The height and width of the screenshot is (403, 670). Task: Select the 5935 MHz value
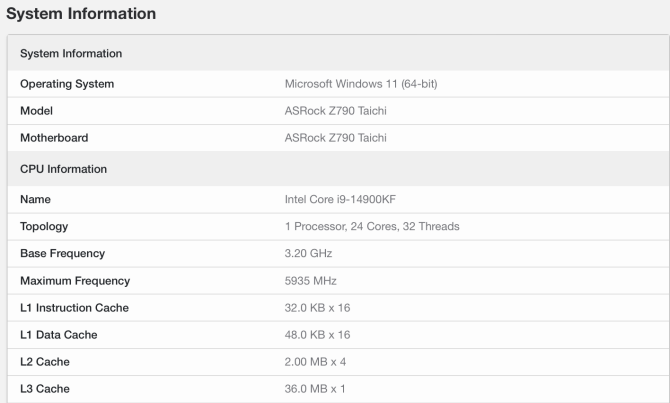pyautogui.click(x=311, y=281)
